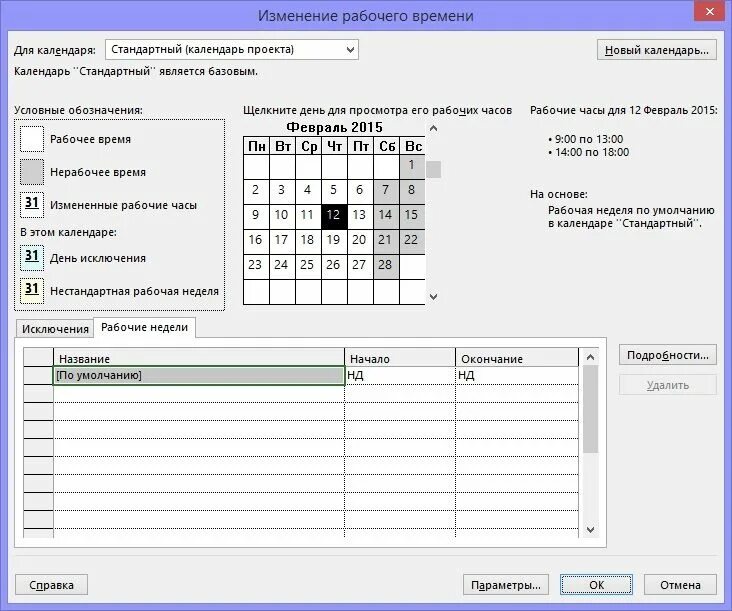Click the Пн column header

point(256,146)
